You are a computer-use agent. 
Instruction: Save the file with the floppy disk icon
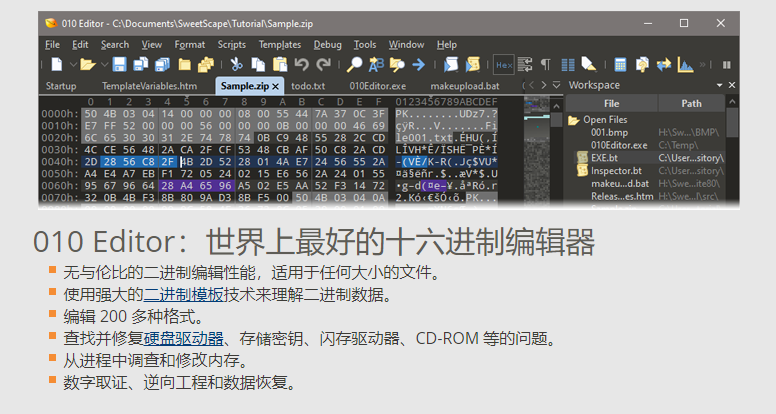point(119,64)
